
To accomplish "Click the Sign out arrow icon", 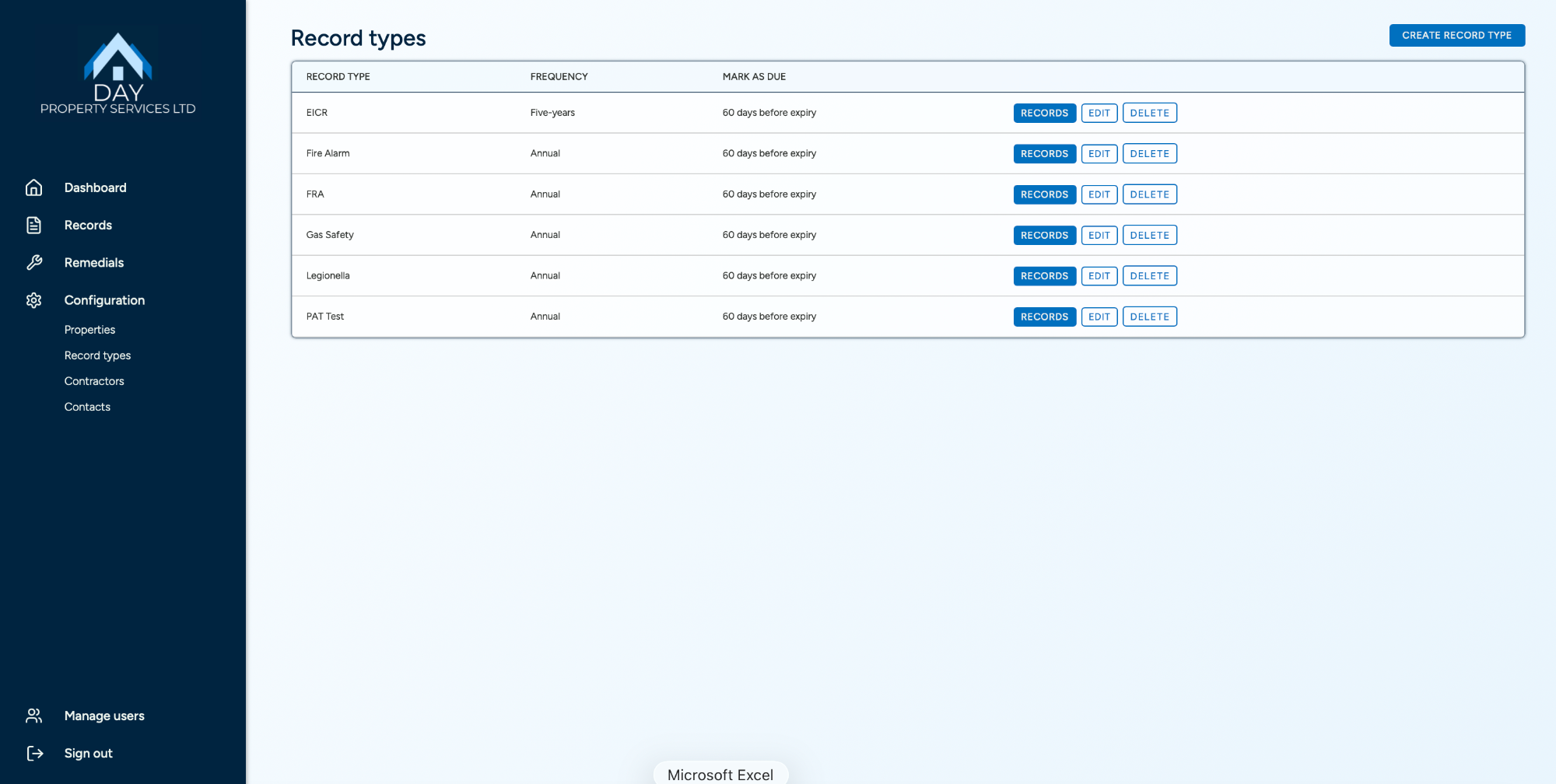I will point(34,753).
